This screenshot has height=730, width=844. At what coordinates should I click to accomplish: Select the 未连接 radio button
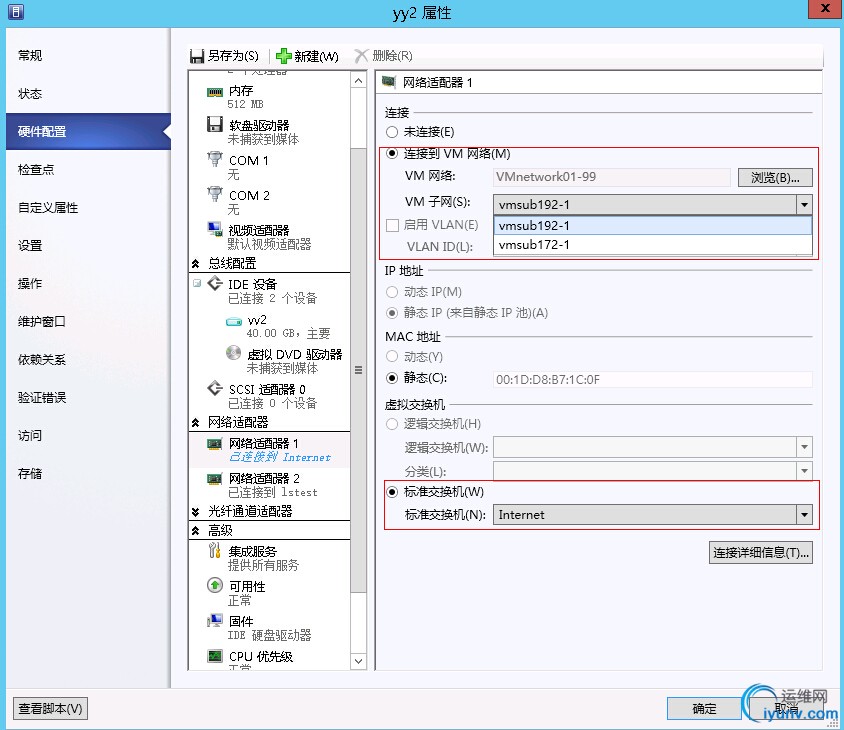coord(392,132)
